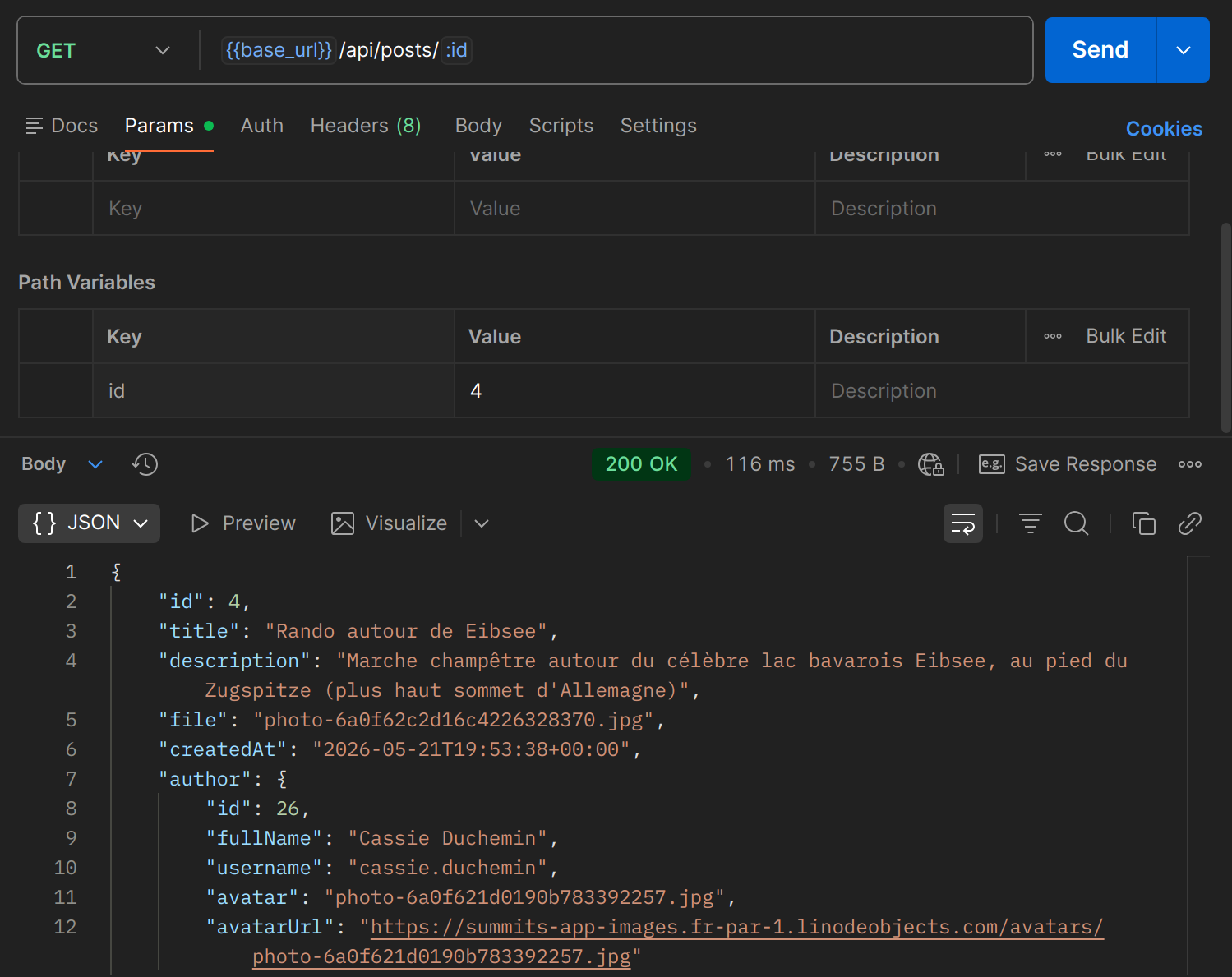
Task: Expand the Visualize options chevron
Action: point(482,523)
